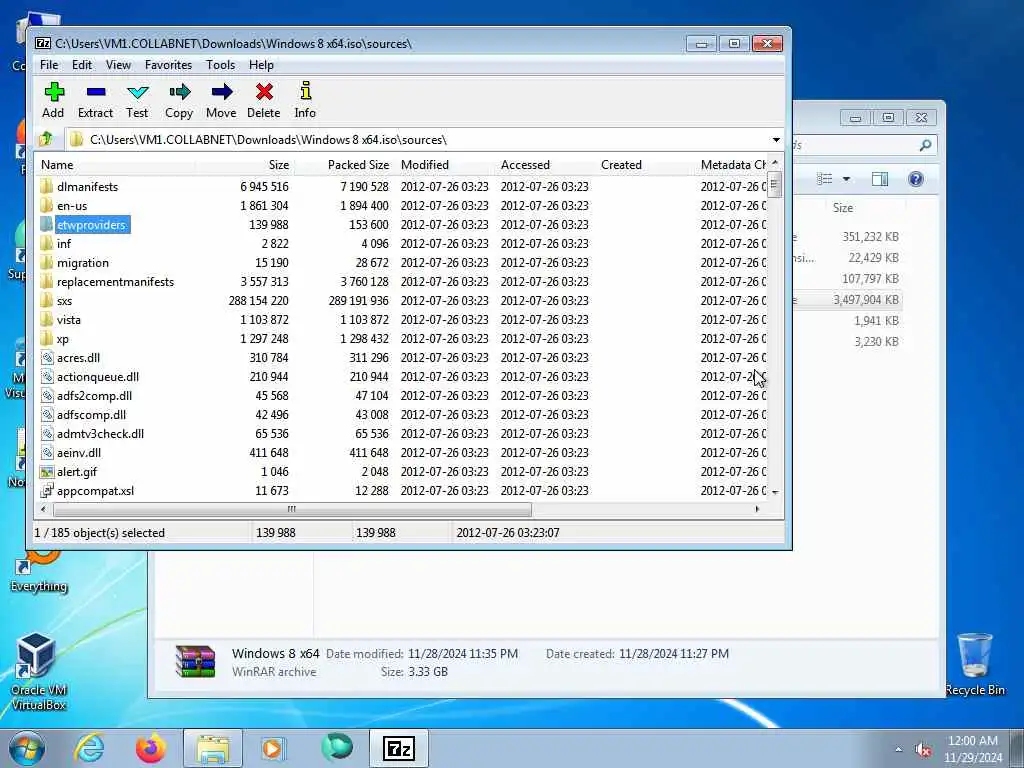Click the Add toolbar icon
This screenshot has width=1024, height=768.
(x=54, y=91)
